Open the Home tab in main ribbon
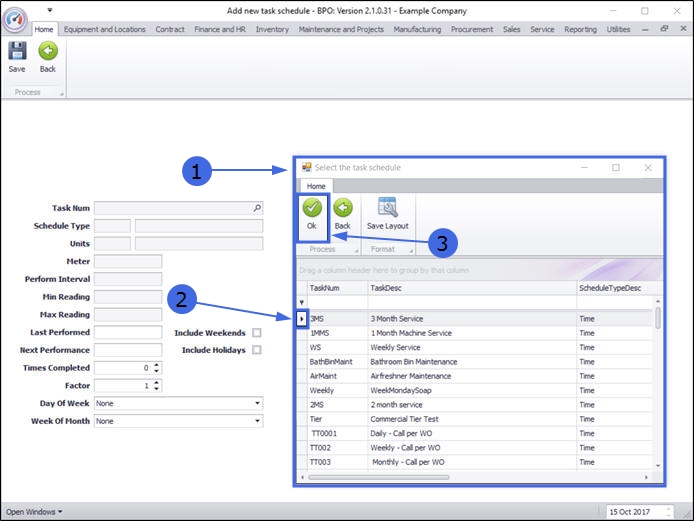This screenshot has height=521, width=694. click(44, 29)
